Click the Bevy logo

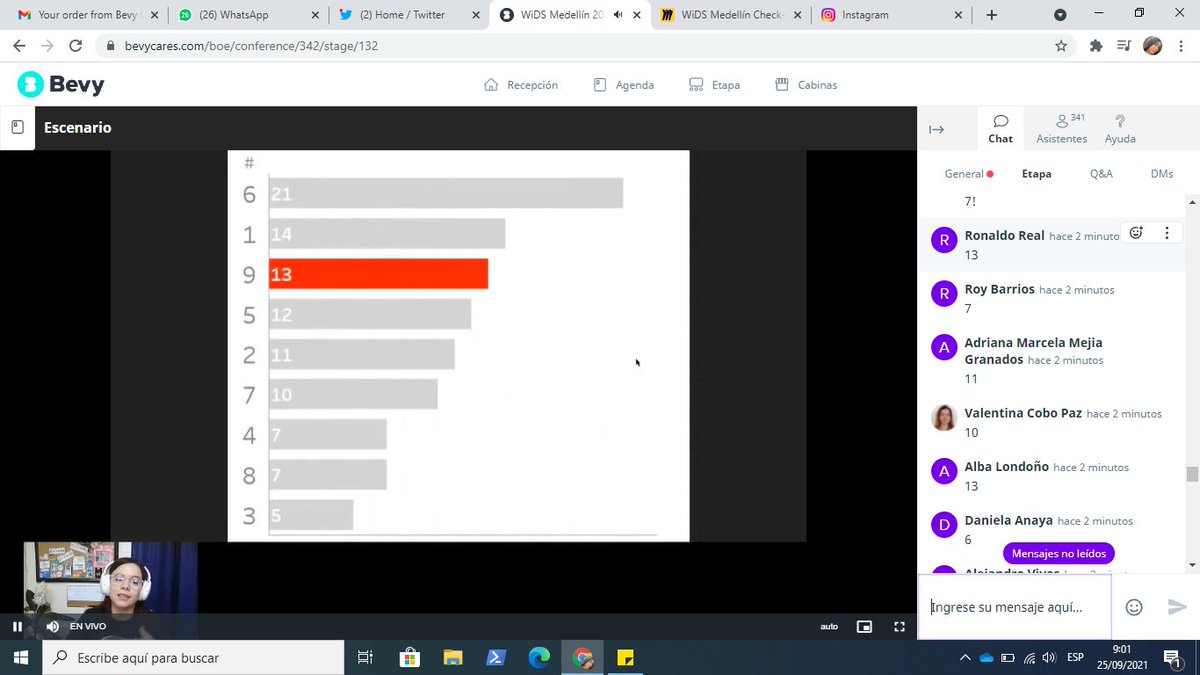pos(61,85)
